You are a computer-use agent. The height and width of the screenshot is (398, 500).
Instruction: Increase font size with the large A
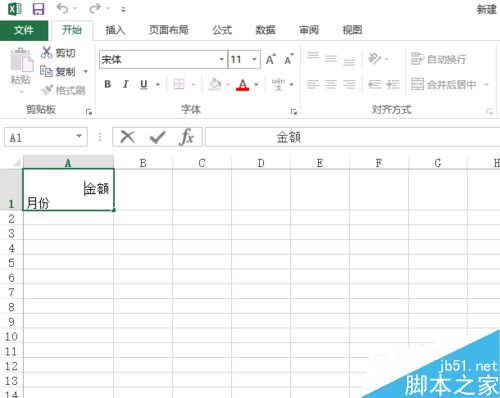pos(271,59)
